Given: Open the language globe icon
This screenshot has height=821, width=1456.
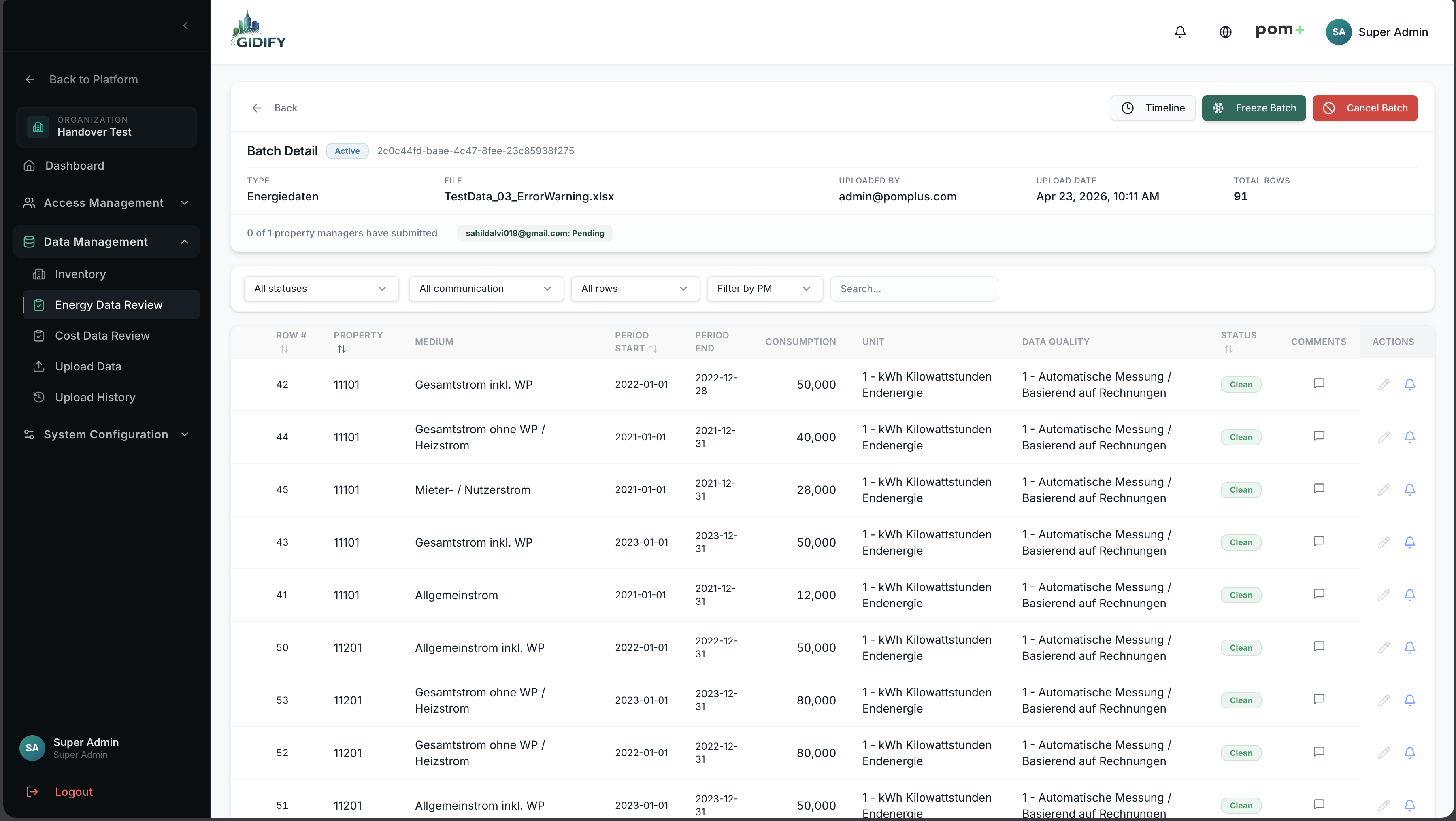Looking at the screenshot, I should click(1225, 32).
